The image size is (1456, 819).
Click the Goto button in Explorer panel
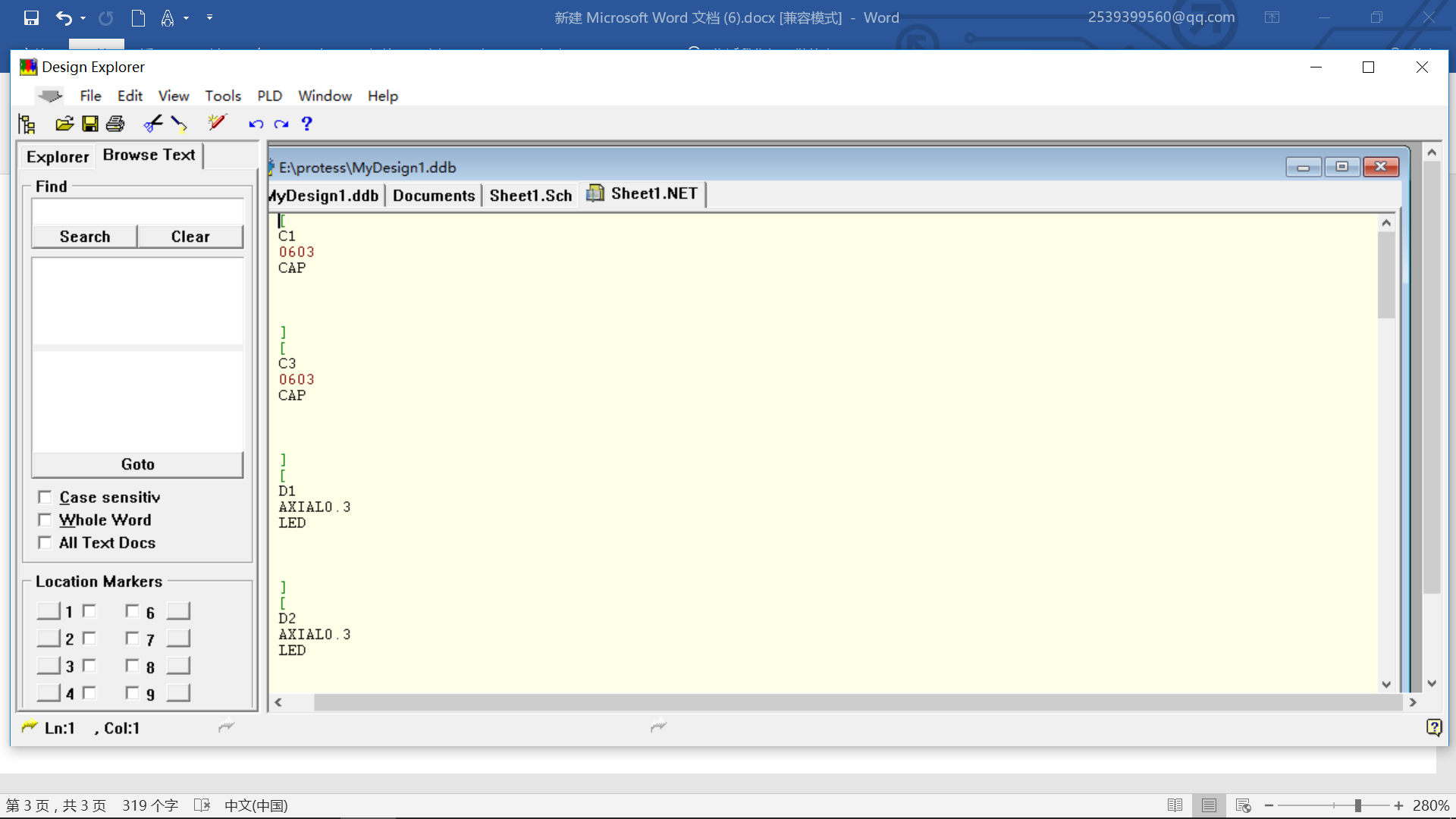point(137,463)
